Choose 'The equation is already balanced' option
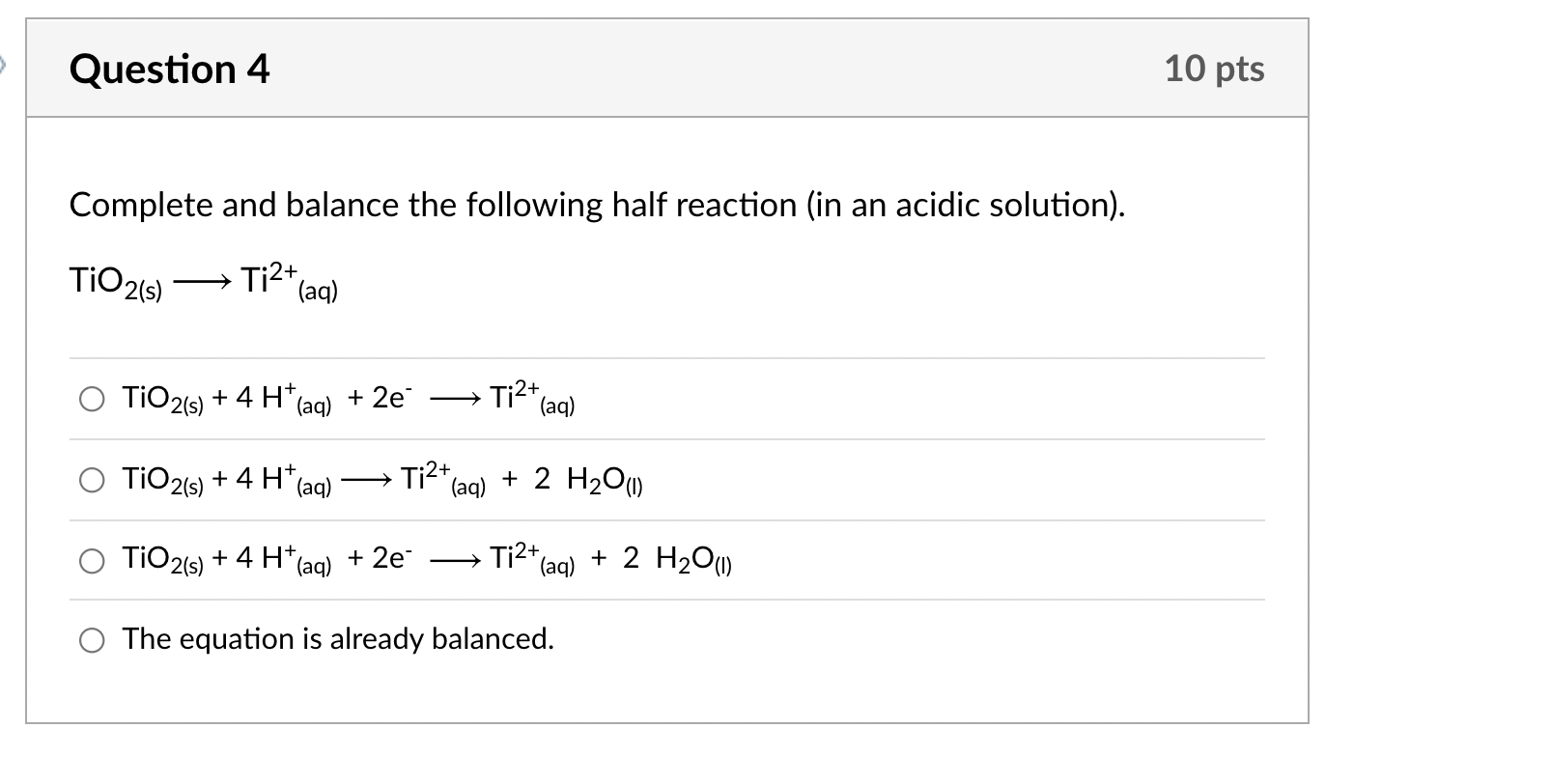Viewport: 1551px width, 784px height. (x=92, y=638)
